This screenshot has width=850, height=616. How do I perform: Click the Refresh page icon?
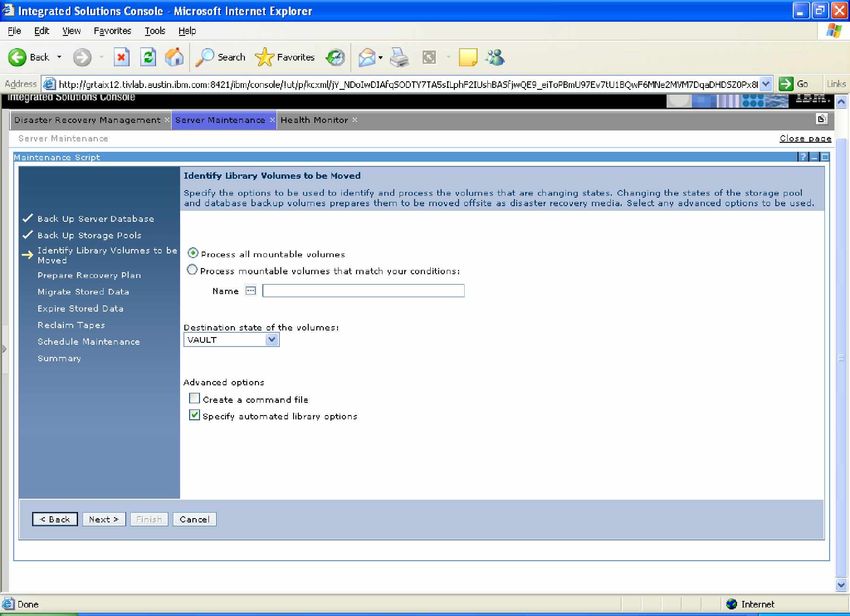click(148, 57)
